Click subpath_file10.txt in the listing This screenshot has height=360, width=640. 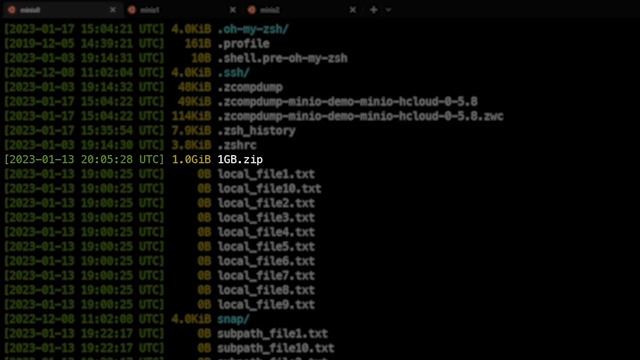(276, 348)
